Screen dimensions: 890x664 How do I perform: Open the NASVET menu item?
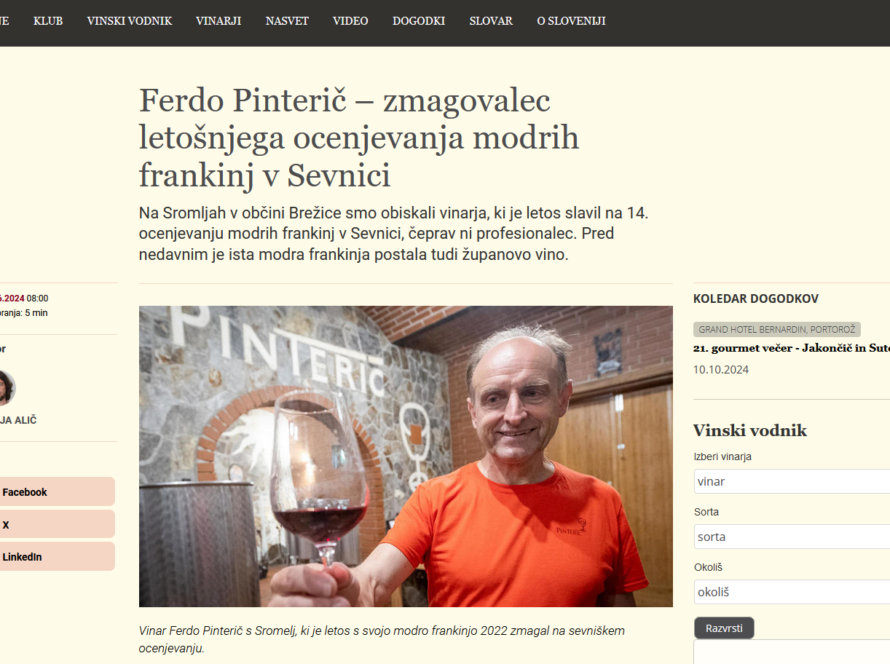(287, 21)
